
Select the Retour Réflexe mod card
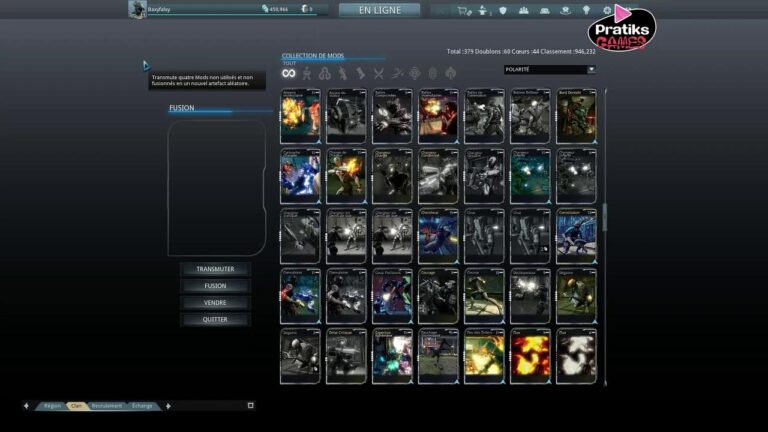(x=530, y=116)
